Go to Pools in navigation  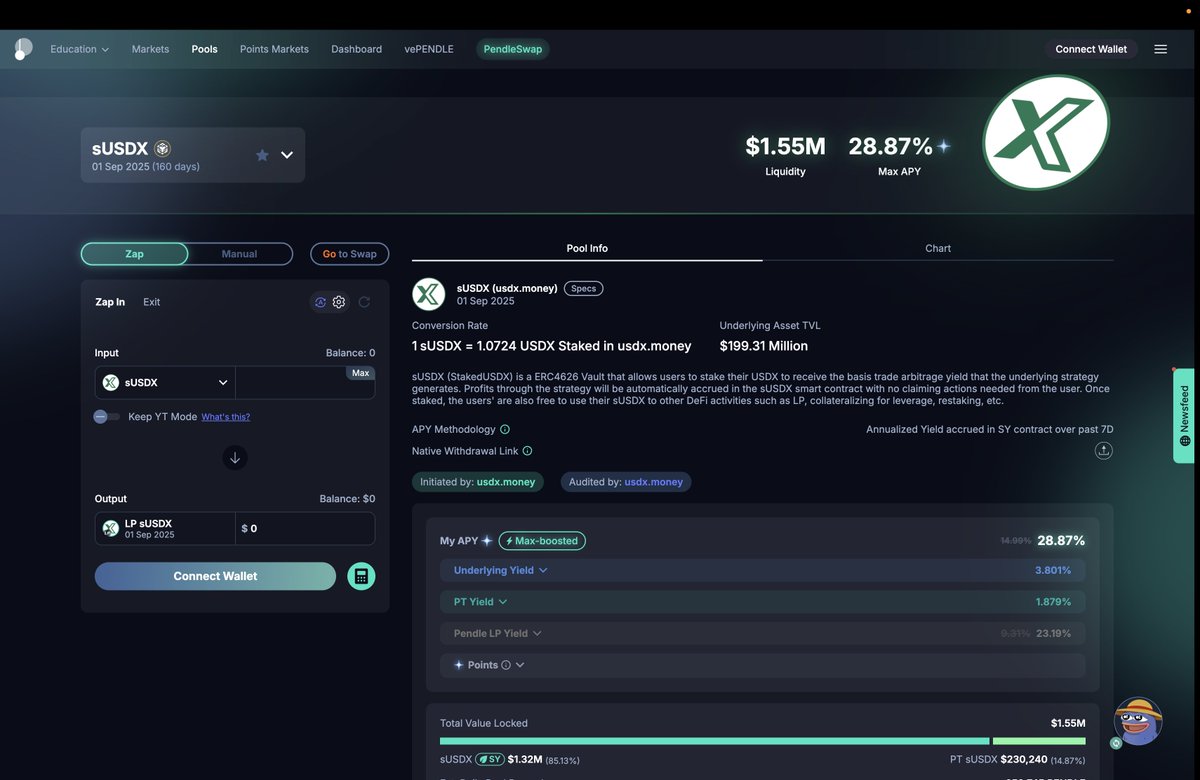click(x=205, y=49)
